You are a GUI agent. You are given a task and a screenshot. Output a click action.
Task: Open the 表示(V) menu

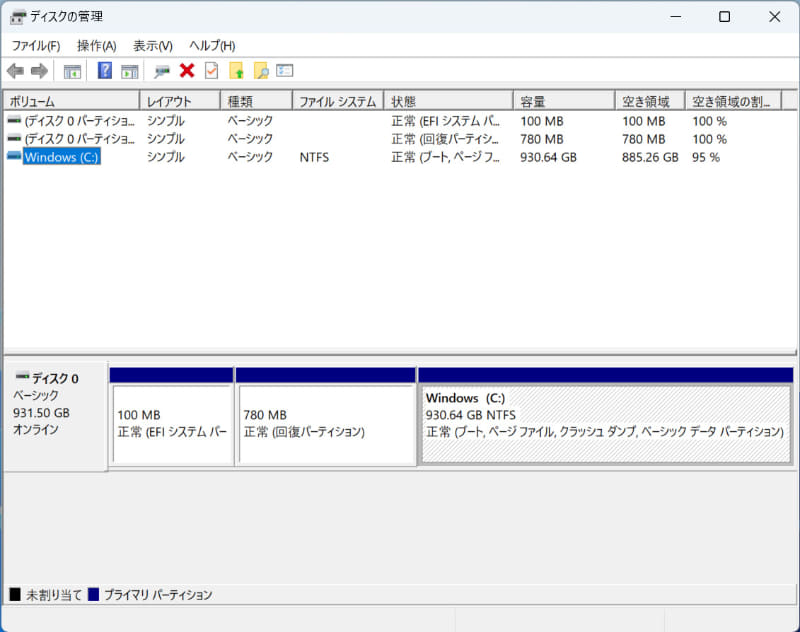click(x=146, y=45)
